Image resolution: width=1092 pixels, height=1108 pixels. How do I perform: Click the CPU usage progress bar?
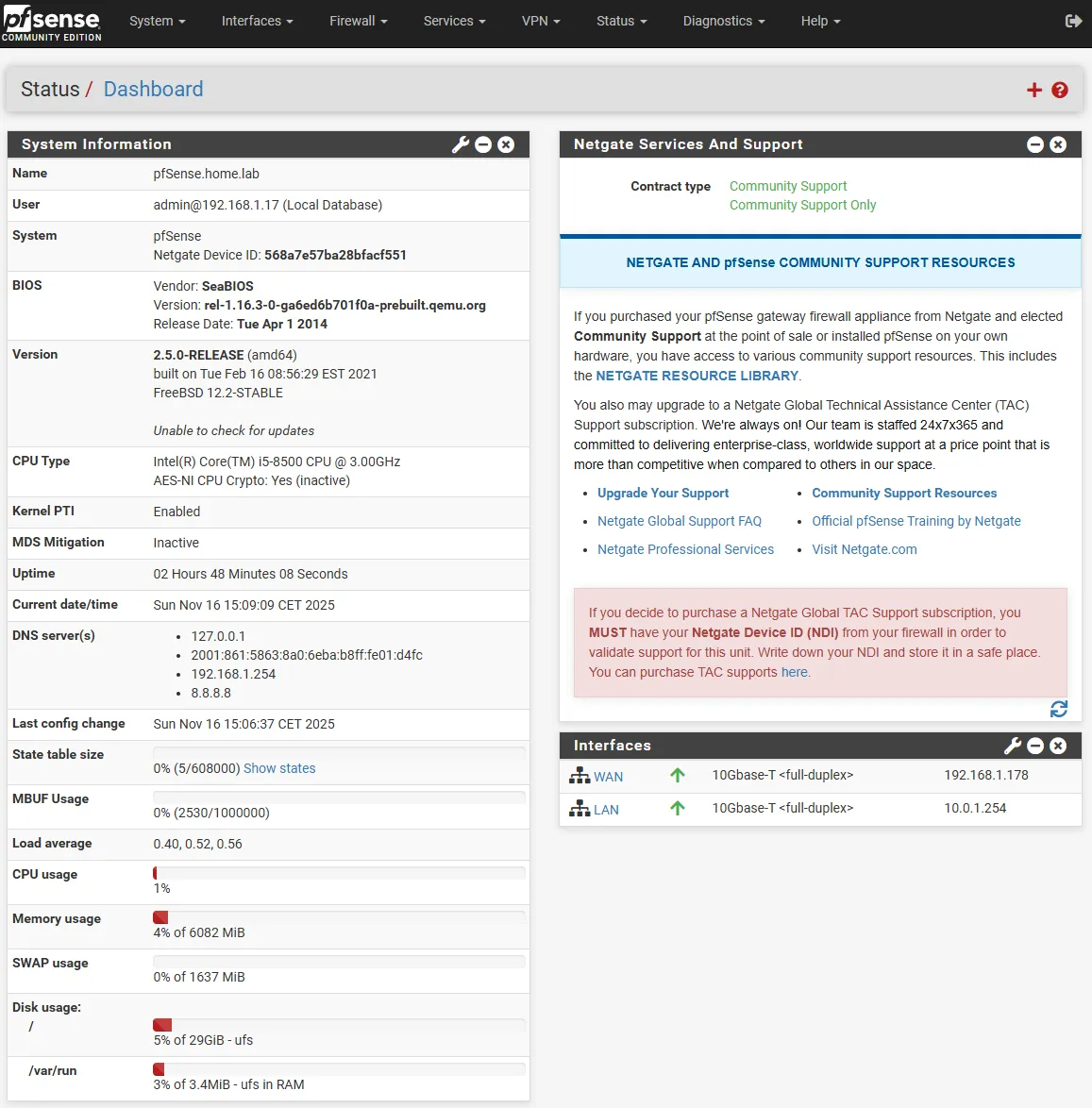339,874
